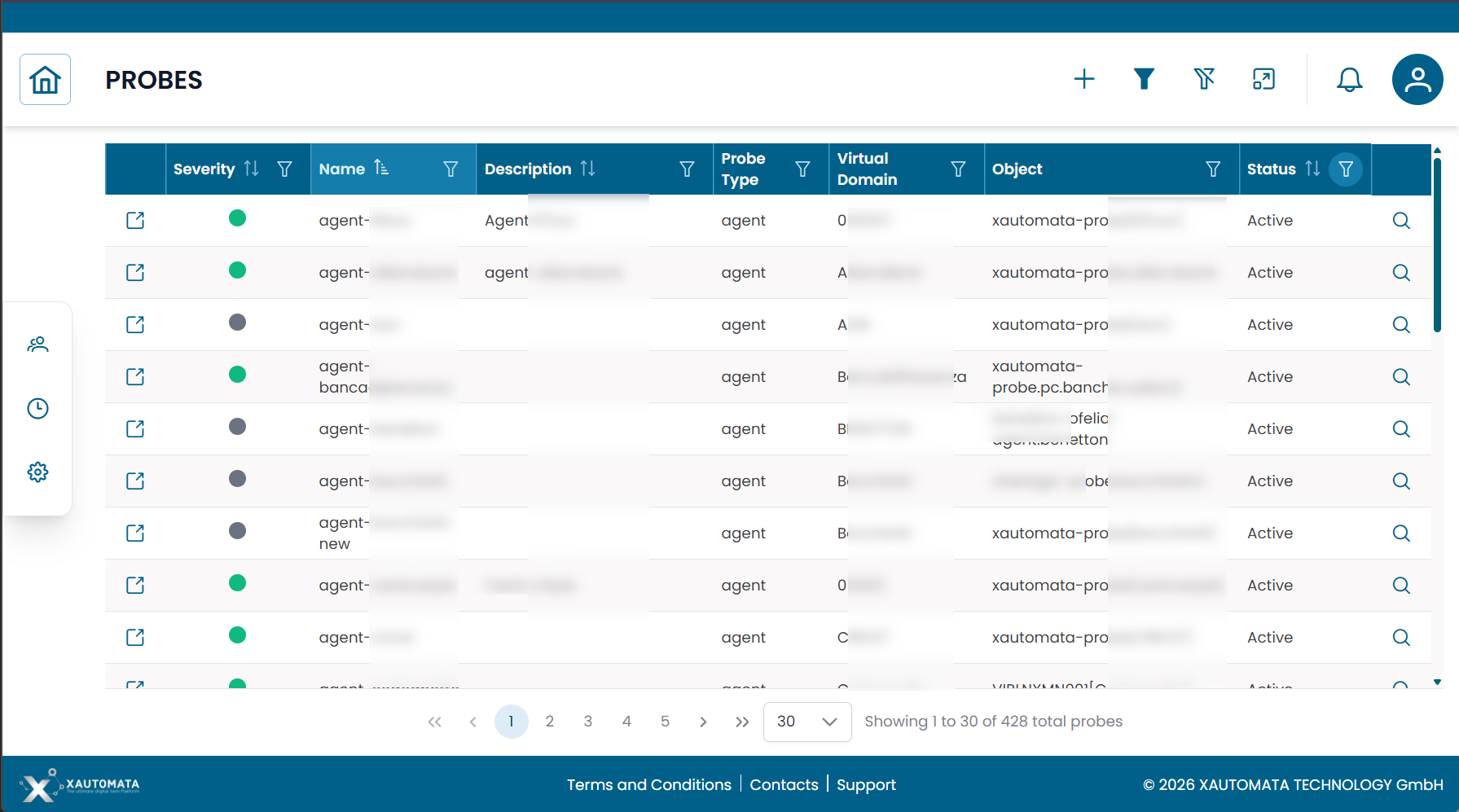Image resolution: width=1459 pixels, height=812 pixels.
Task: Open the Status column filter
Action: (x=1346, y=169)
